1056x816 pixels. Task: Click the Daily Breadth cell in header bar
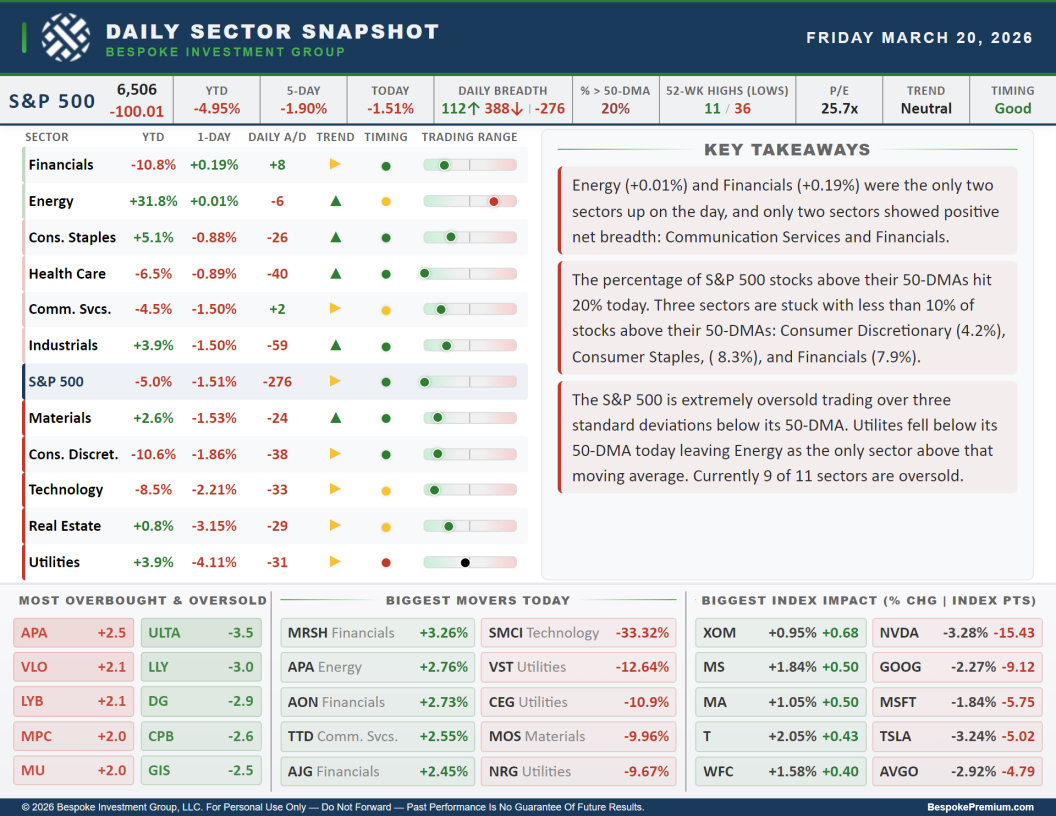tap(503, 100)
